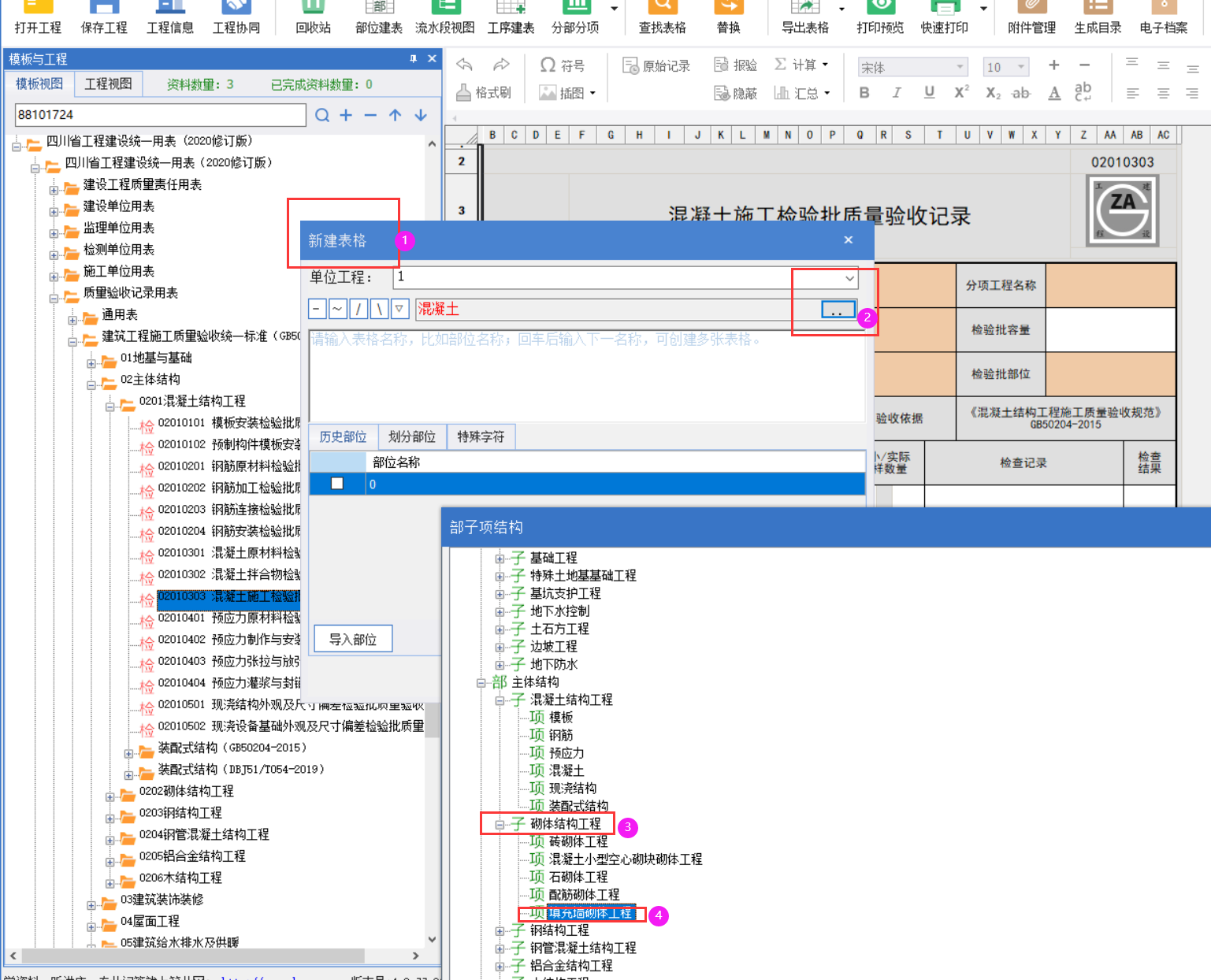The height and width of the screenshot is (980, 1211).
Task: Click the move-down arrow in template panel
Action: 421,115
